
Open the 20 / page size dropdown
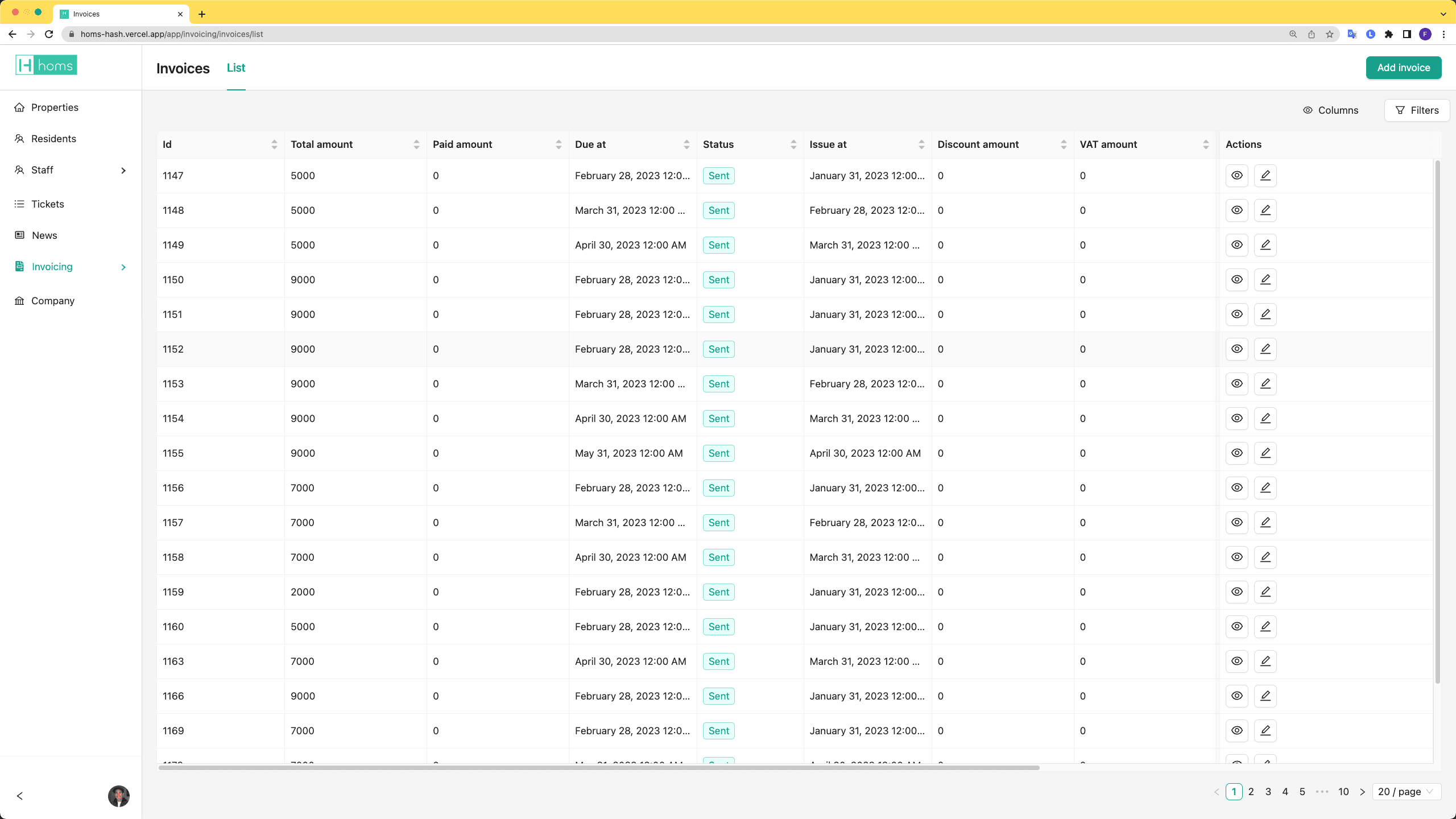click(1406, 792)
